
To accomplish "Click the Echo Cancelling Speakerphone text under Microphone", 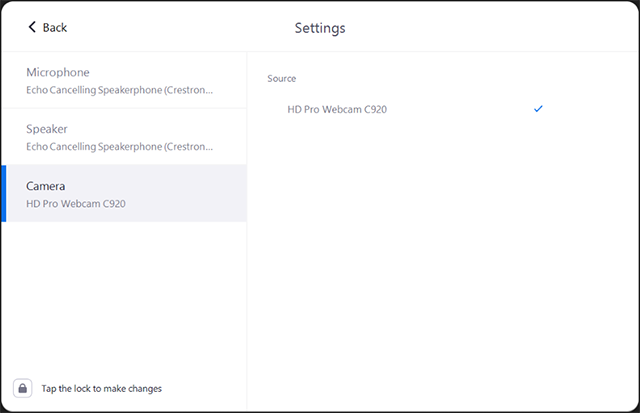I will (120, 90).
